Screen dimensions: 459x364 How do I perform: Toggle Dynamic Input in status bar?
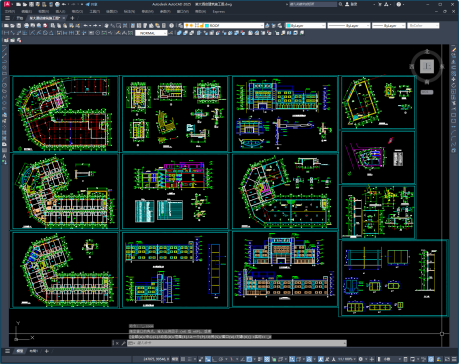[x=208, y=359]
